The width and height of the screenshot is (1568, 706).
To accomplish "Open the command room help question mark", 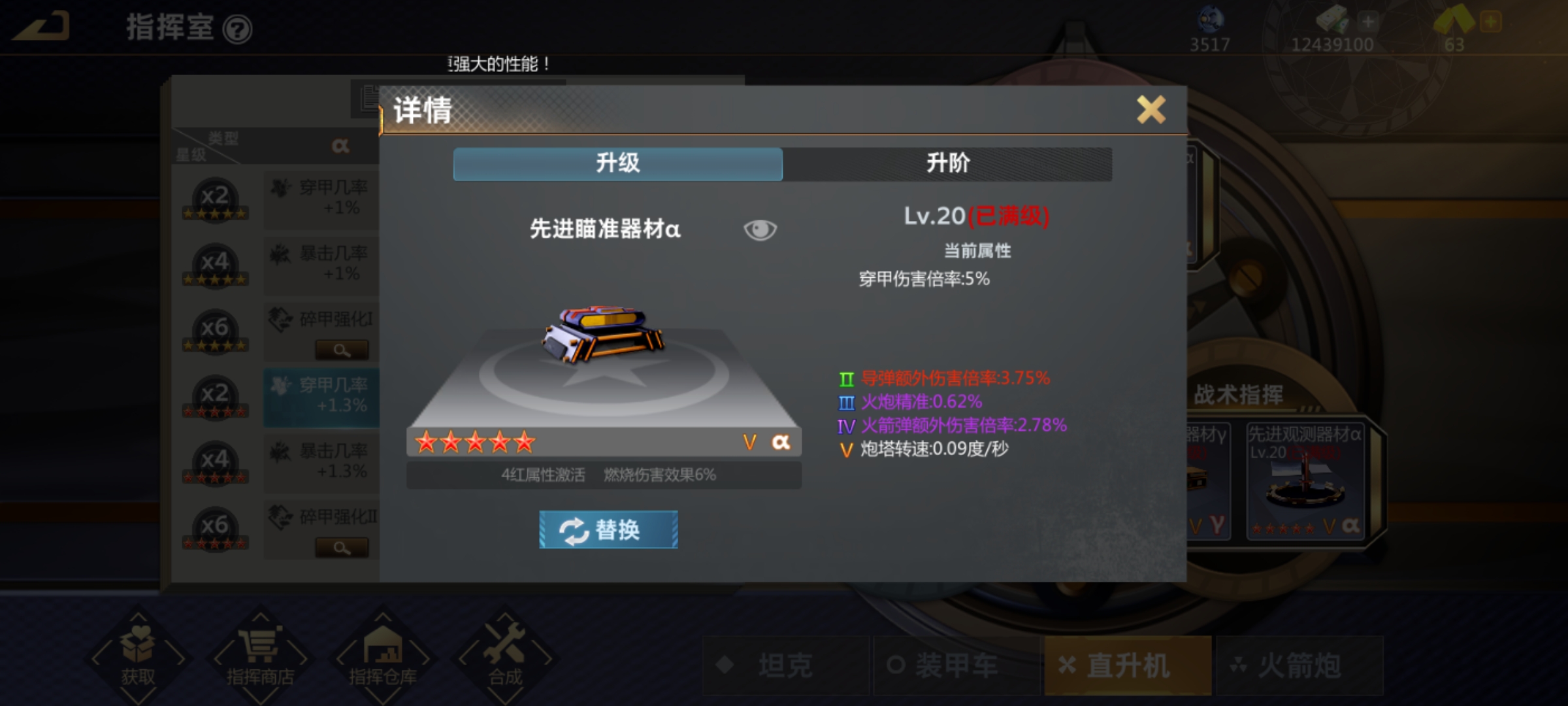I will [237, 29].
